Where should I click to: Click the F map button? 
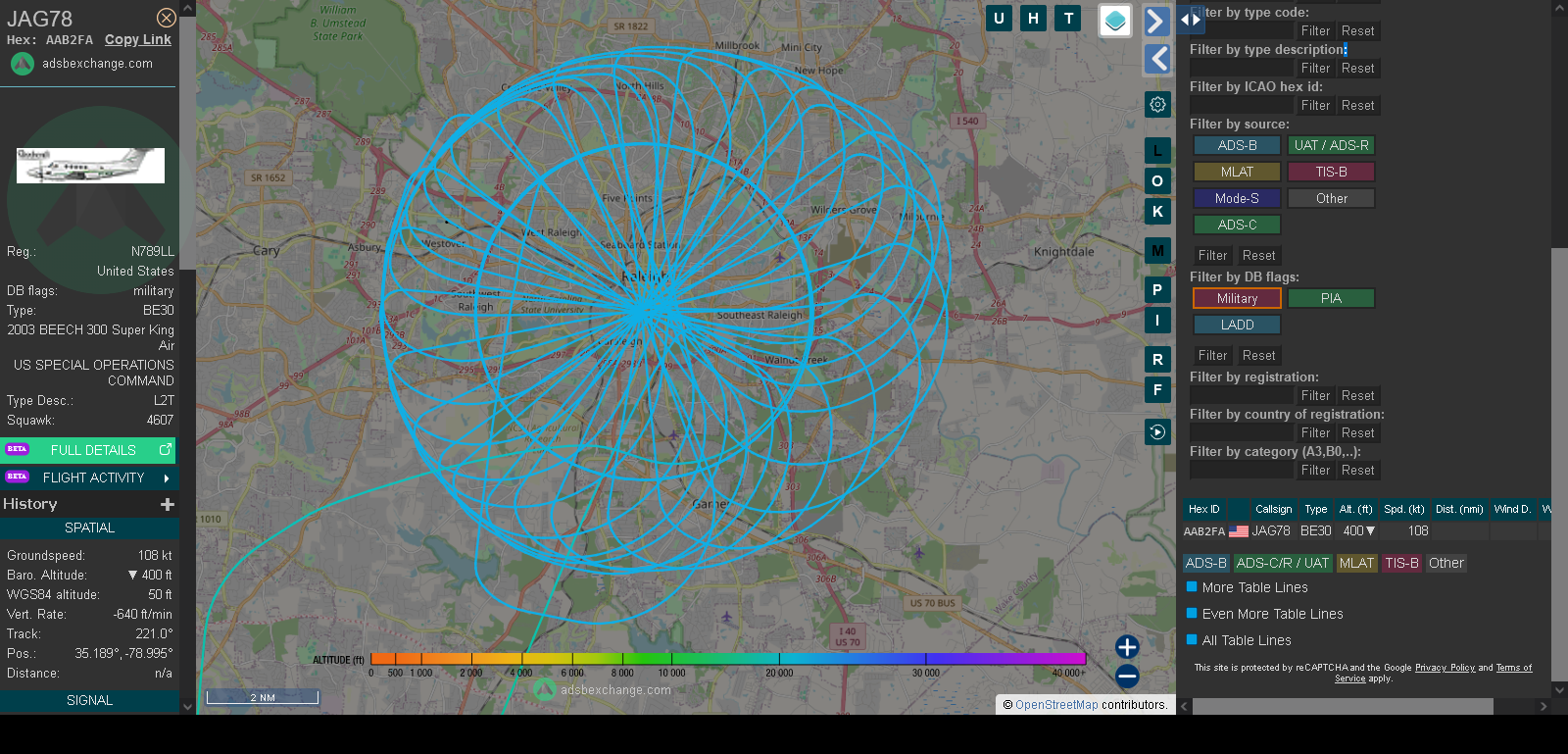(1158, 389)
